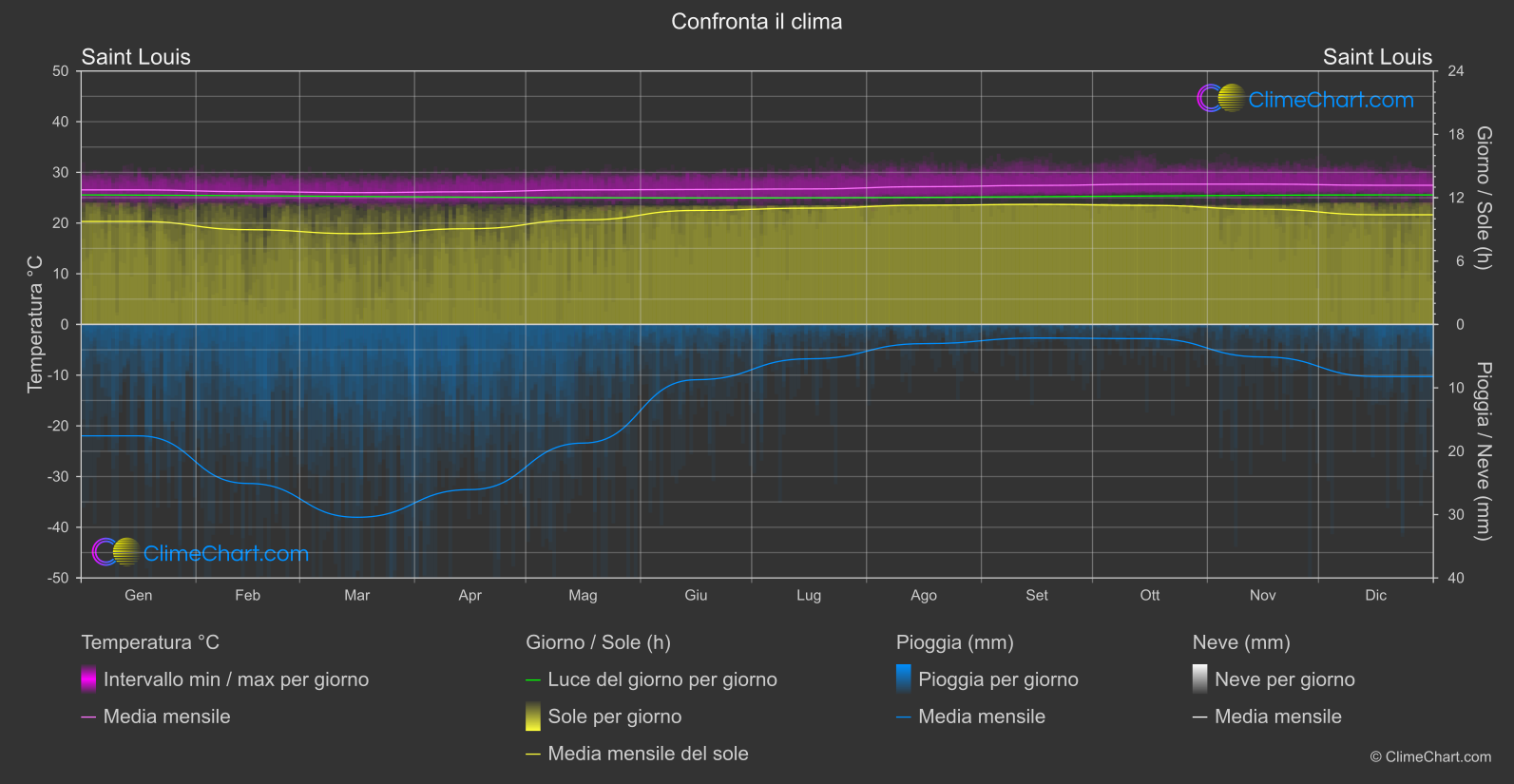1514x784 pixels.
Task: Click the 'Ago' month label
Action: [924, 595]
